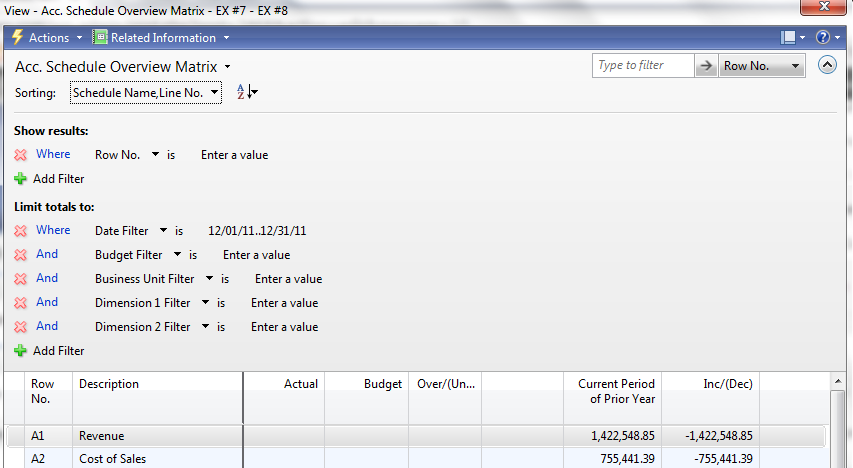Click Add Filter under Show results
853x468 pixels.
(x=58, y=179)
